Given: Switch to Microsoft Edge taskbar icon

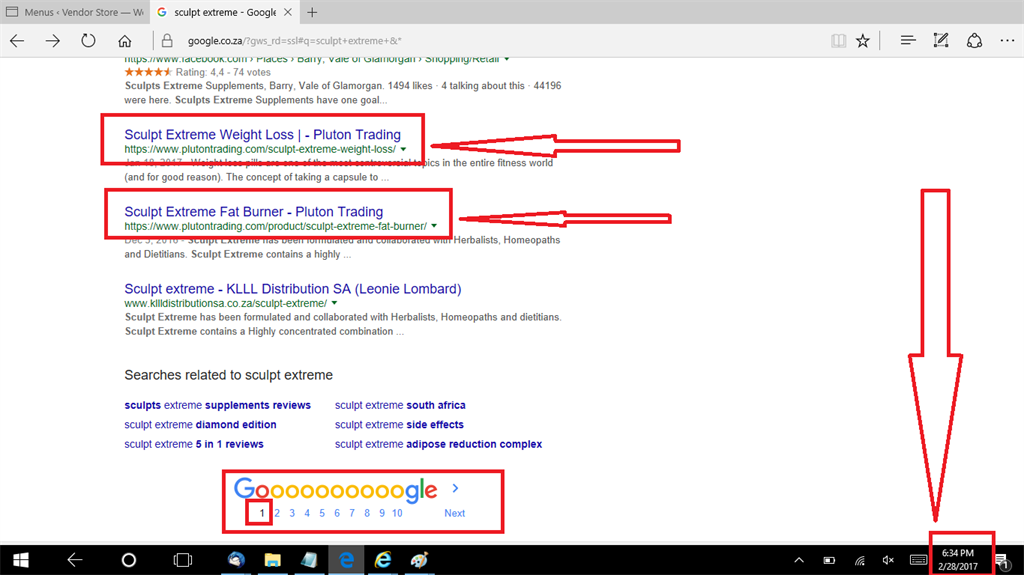Looking at the screenshot, I should [346, 560].
